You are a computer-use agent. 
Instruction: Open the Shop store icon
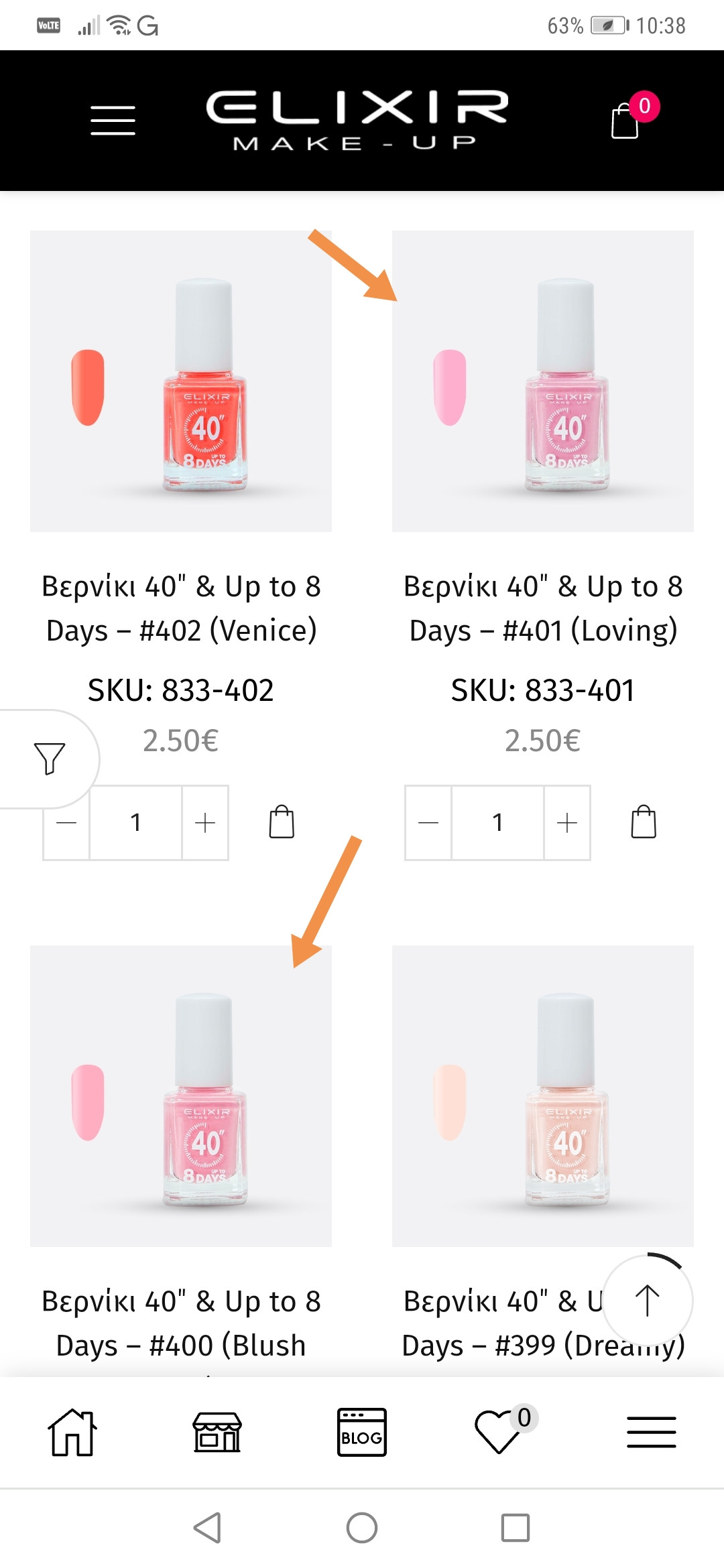pyautogui.click(x=217, y=1433)
